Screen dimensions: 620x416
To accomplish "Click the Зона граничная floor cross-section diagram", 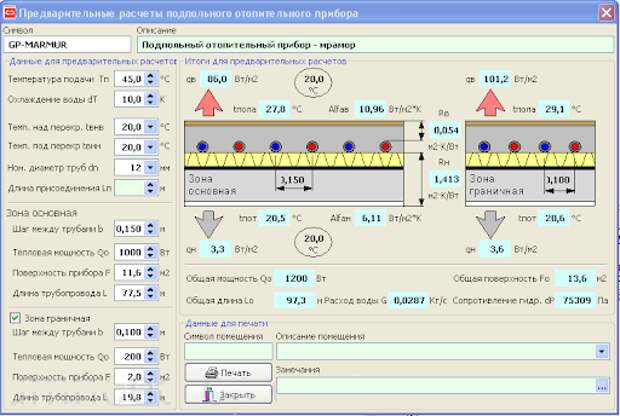I will [530, 164].
